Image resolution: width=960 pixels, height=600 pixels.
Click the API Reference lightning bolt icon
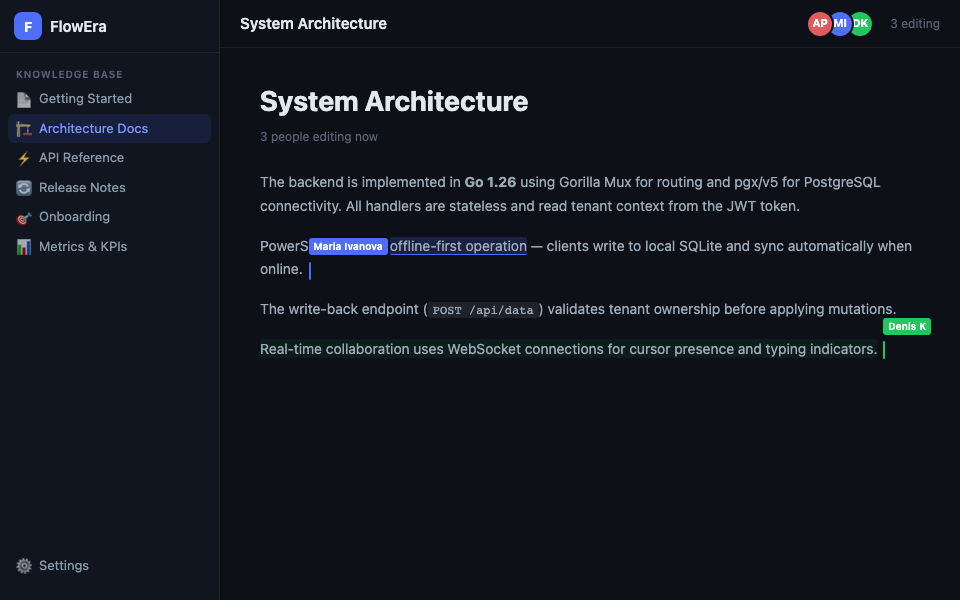(x=24, y=158)
